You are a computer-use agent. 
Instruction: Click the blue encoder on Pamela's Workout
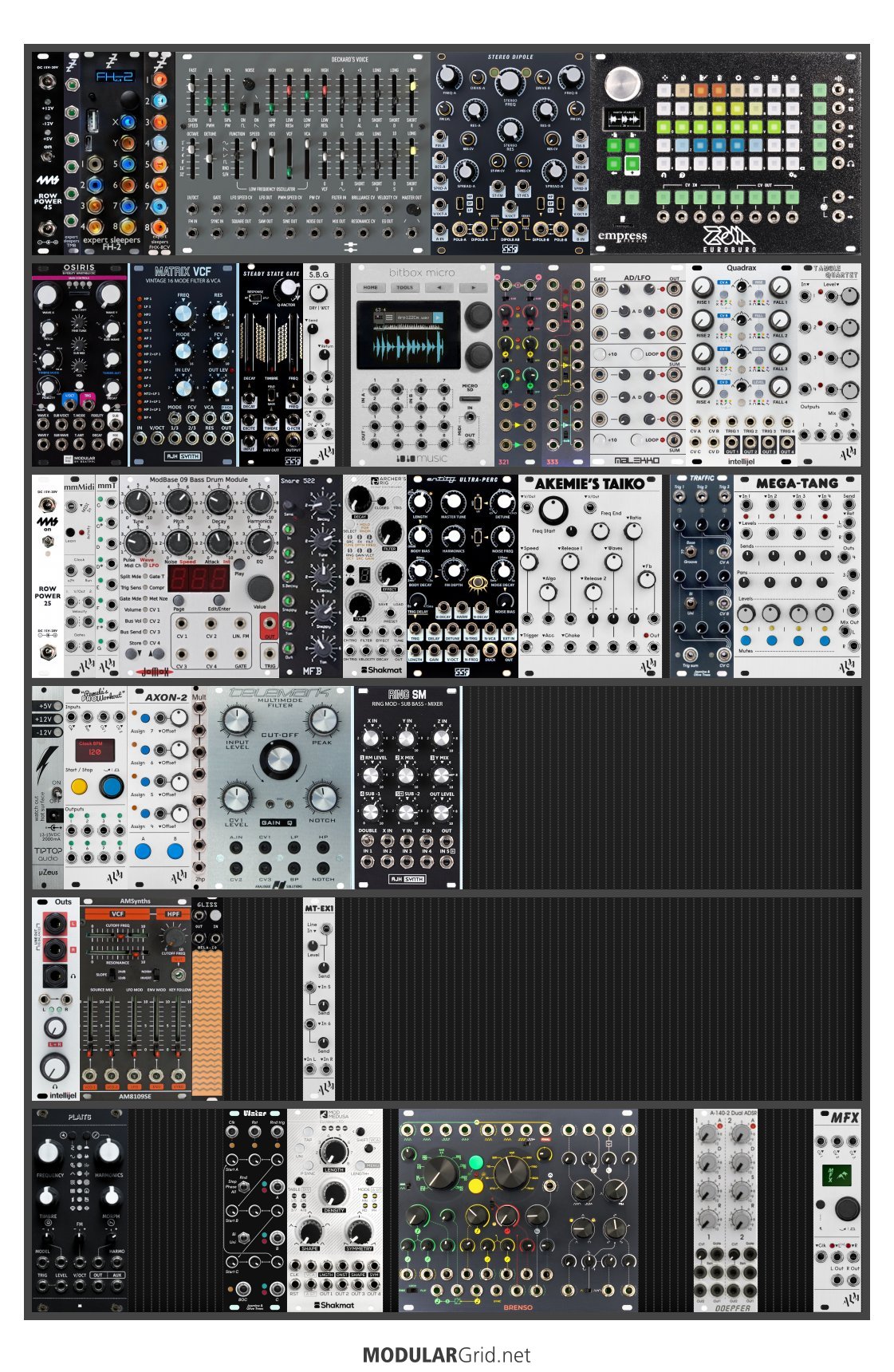(x=112, y=786)
